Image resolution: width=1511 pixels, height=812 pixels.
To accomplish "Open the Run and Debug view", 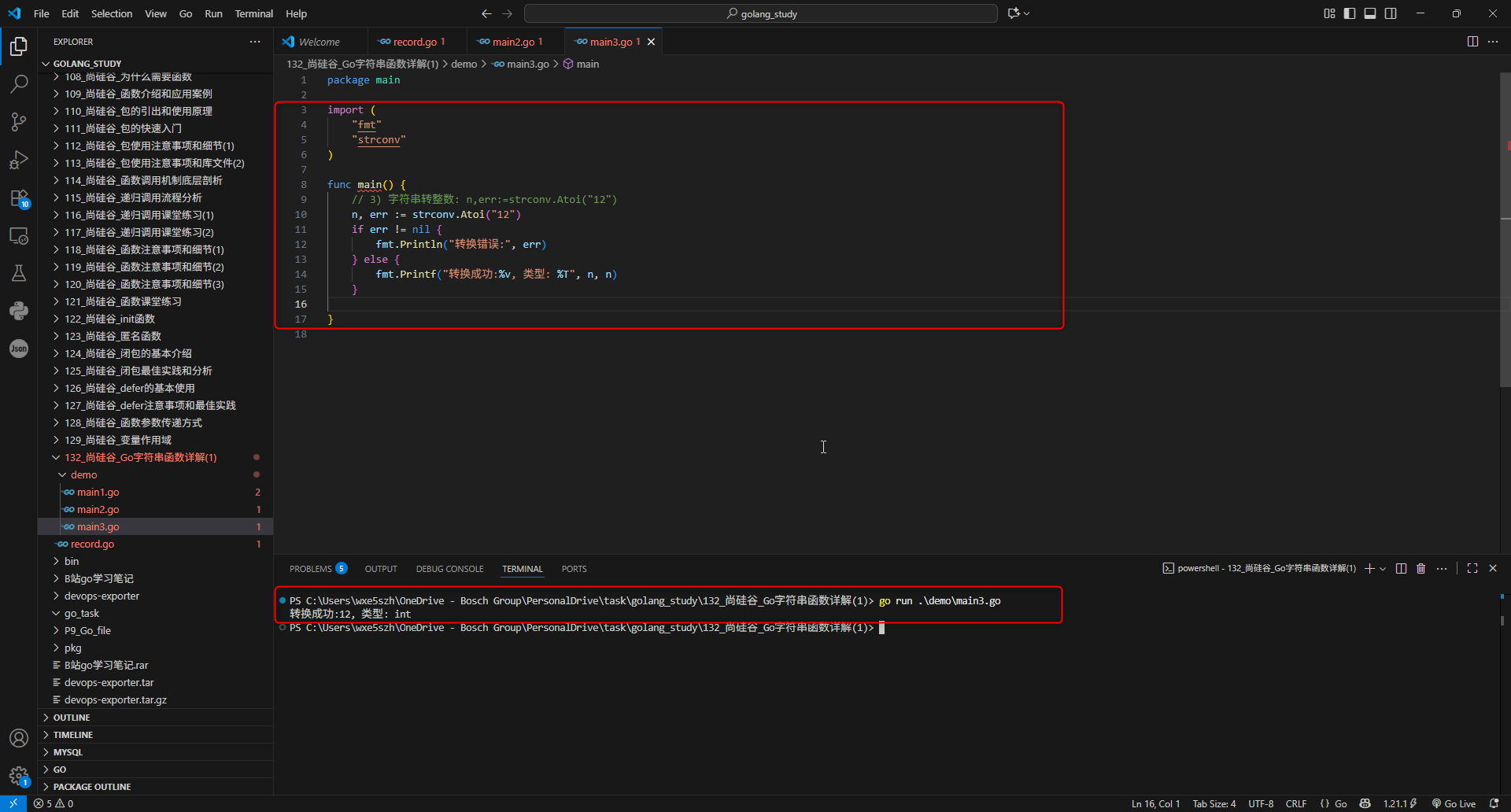I will pyautogui.click(x=19, y=160).
